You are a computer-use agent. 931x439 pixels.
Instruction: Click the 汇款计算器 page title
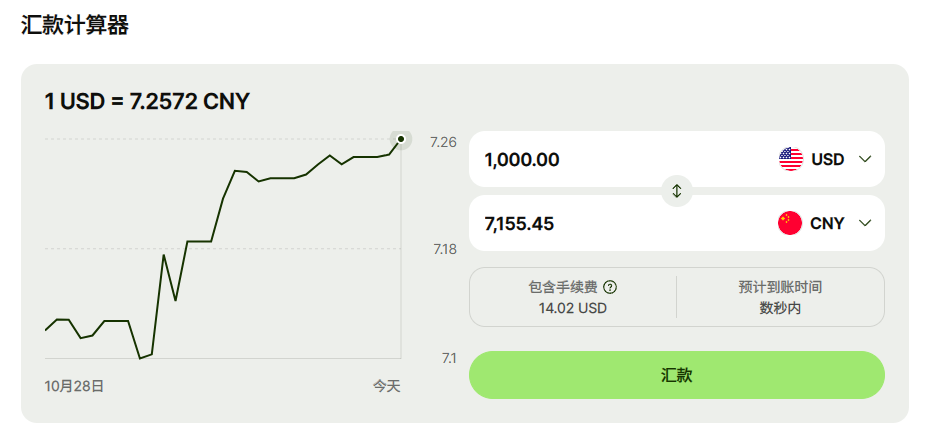tap(75, 25)
